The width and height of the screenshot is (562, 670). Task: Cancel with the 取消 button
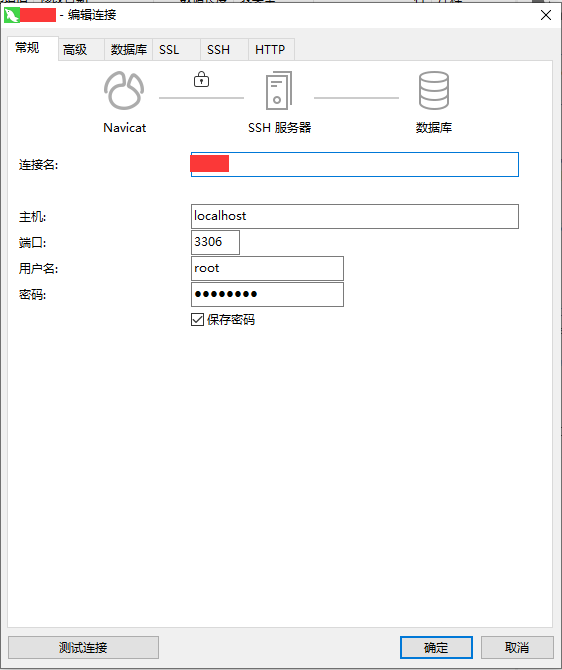(x=517, y=647)
